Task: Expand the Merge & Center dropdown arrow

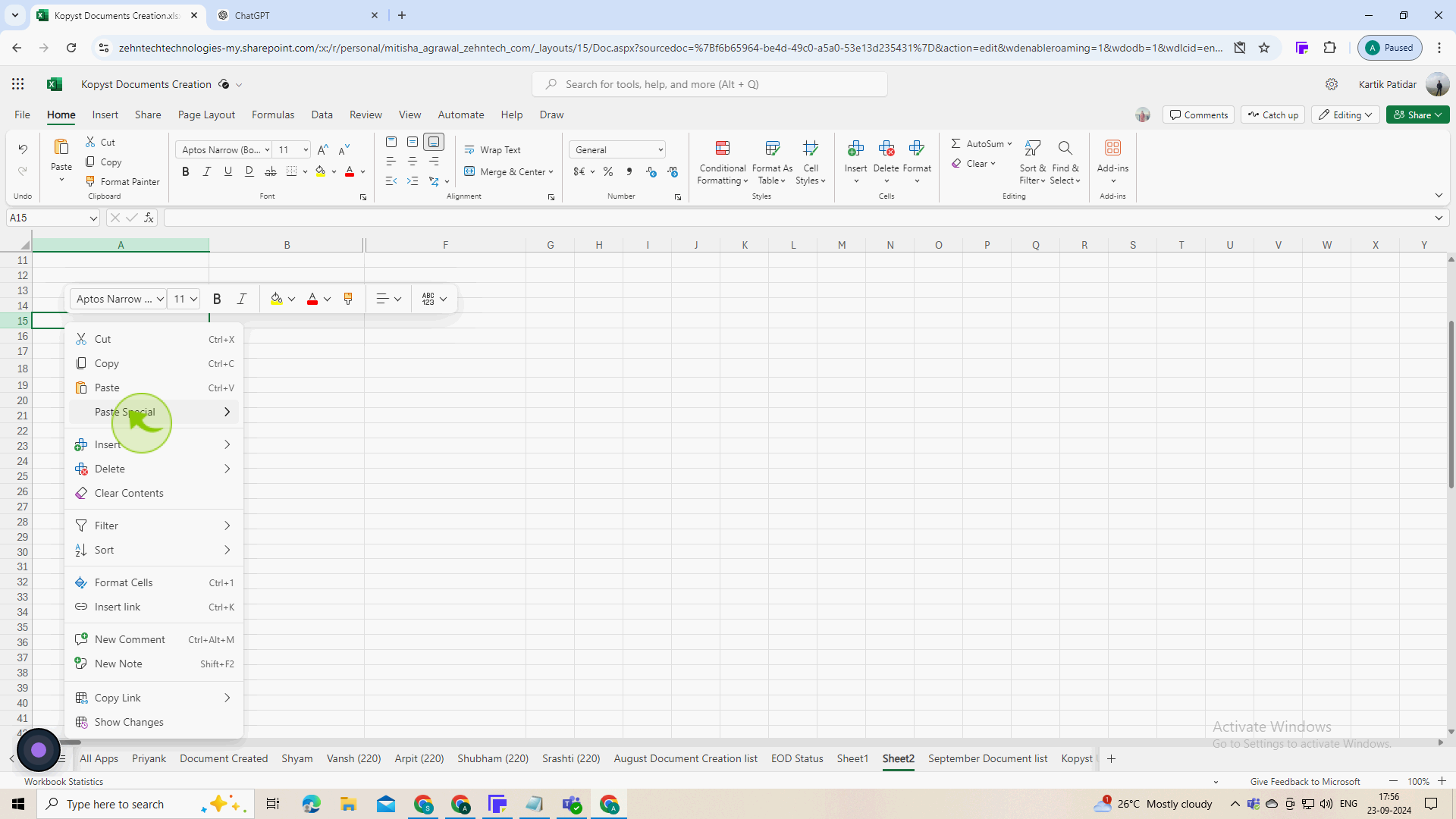Action: [x=551, y=172]
